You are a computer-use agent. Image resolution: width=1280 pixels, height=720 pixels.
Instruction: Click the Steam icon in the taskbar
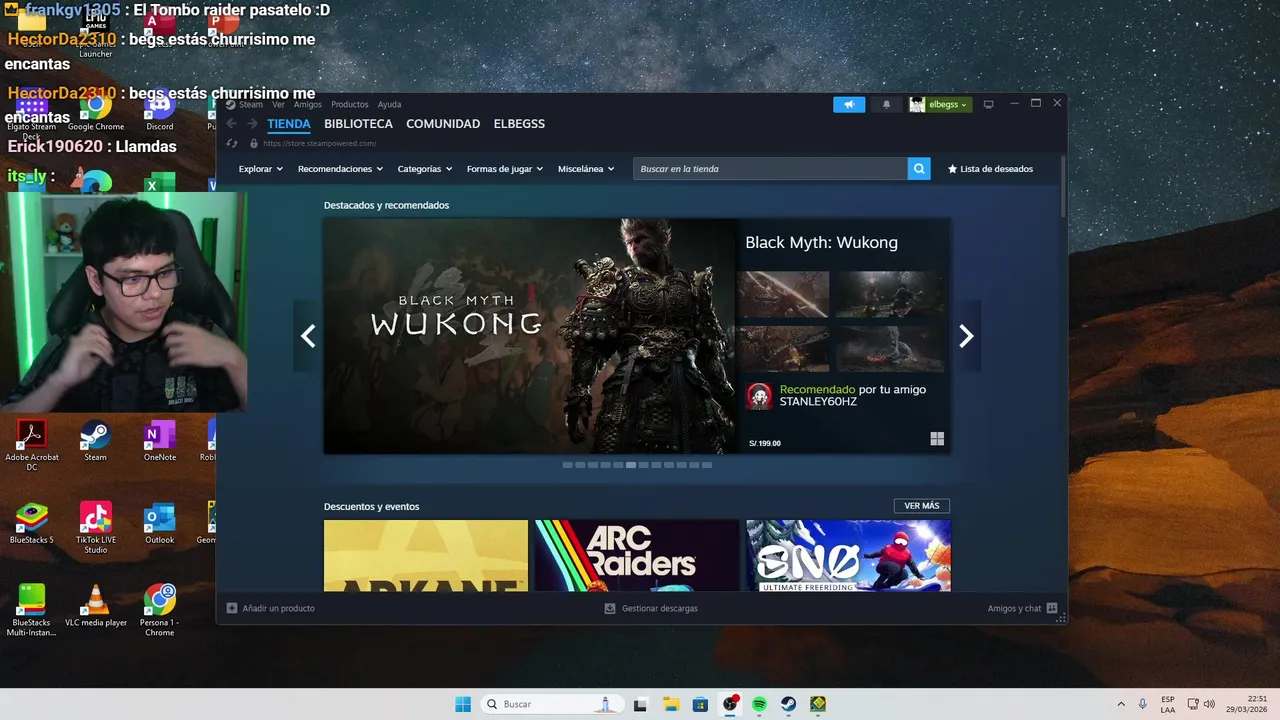789,704
